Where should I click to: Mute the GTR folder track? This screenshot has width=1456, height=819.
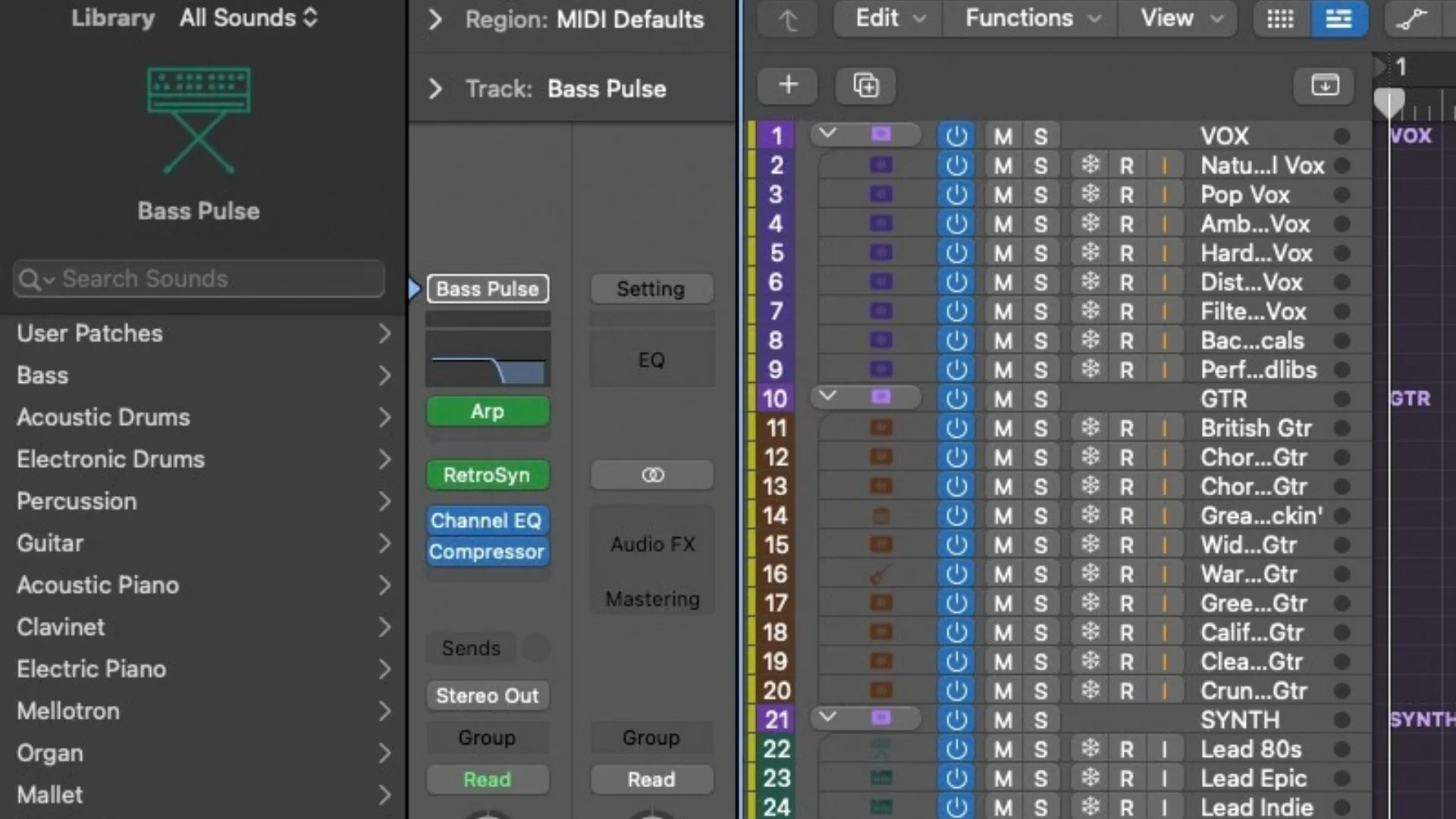point(1003,399)
